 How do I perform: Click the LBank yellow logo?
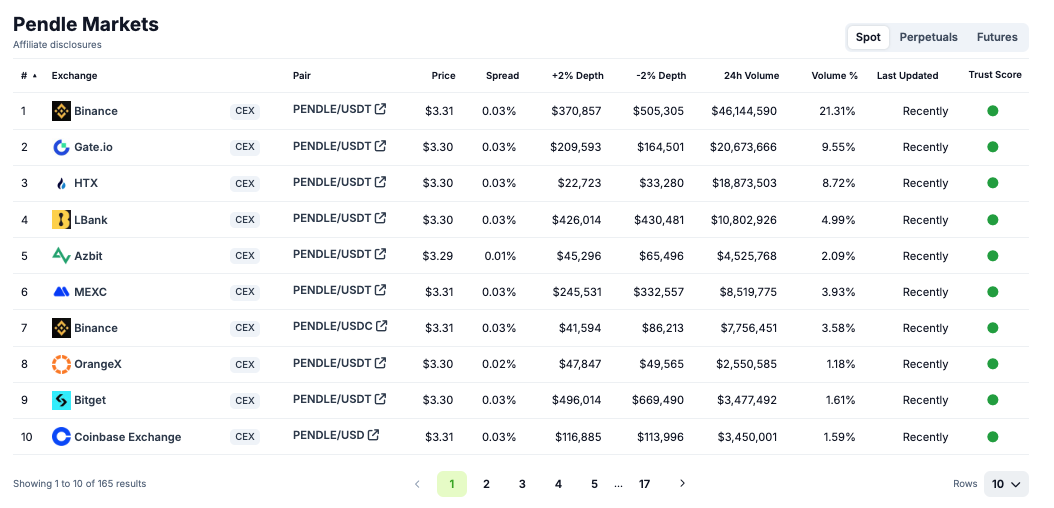coord(61,220)
